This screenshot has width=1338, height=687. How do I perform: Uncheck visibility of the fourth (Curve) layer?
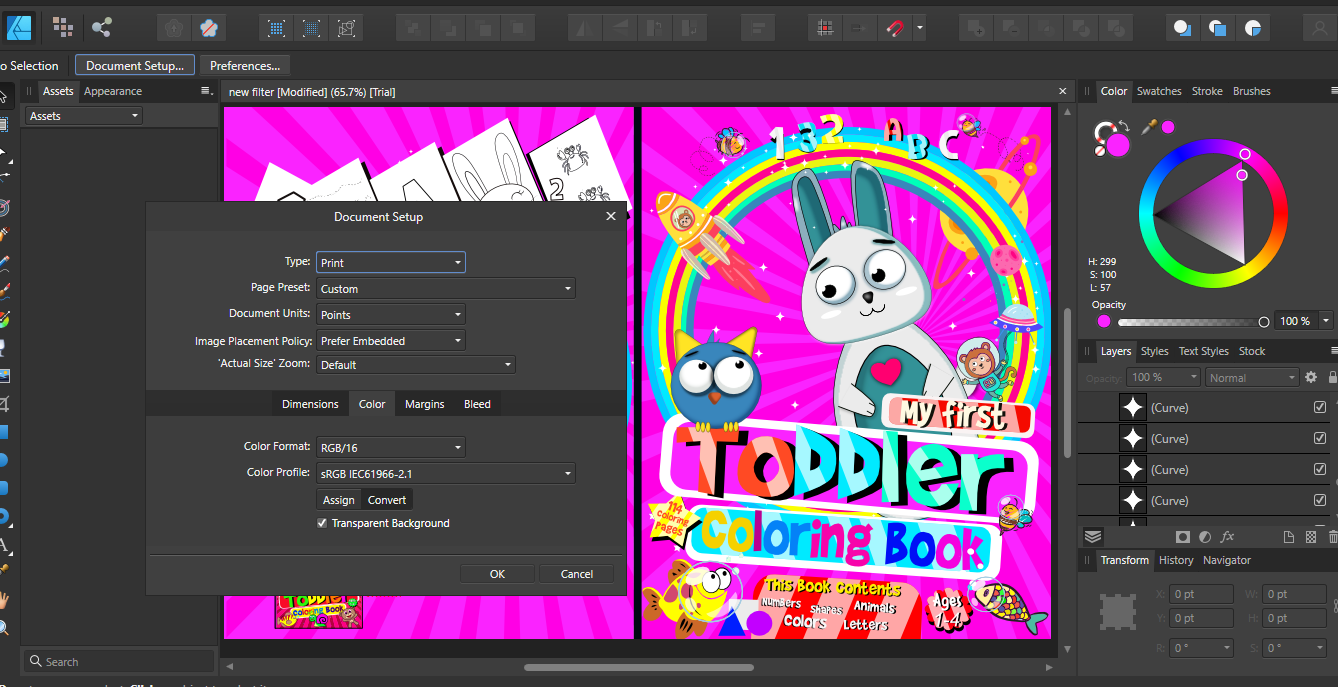pos(1320,500)
